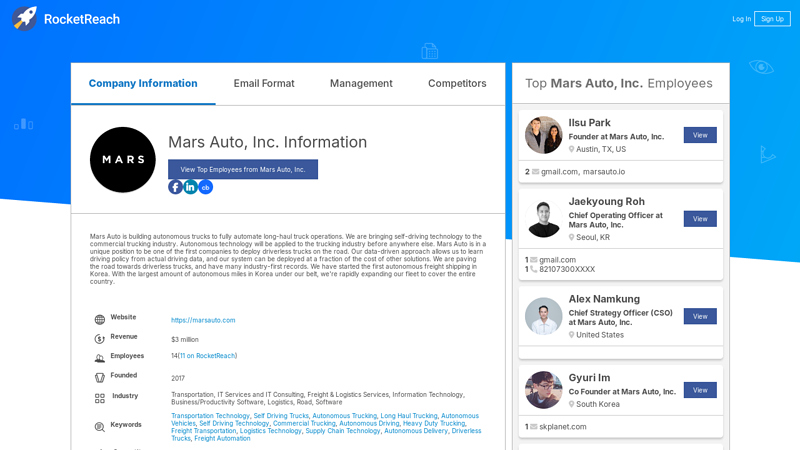Open Gyuri Im's profile photo
Viewport: 800px width, 450px height.
pyautogui.click(x=543, y=390)
